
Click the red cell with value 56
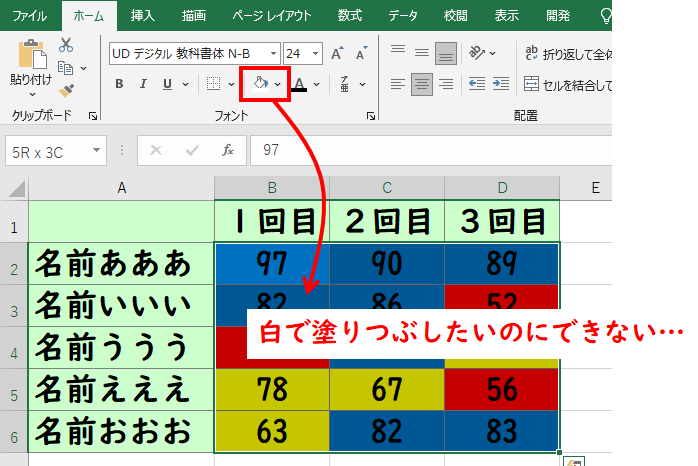click(502, 389)
